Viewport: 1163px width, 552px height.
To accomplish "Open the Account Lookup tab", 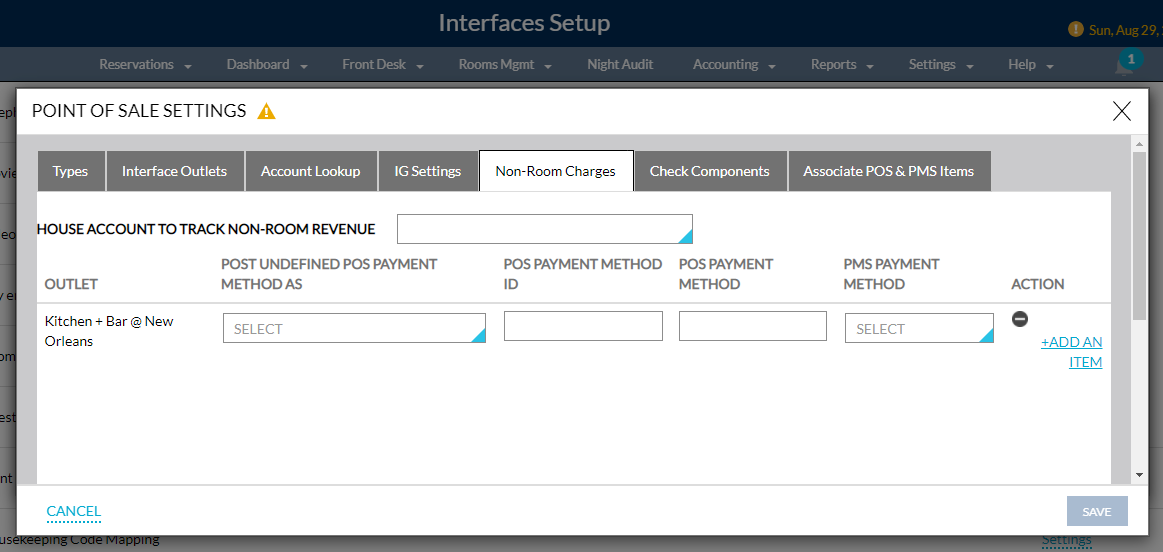I will [311, 171].
